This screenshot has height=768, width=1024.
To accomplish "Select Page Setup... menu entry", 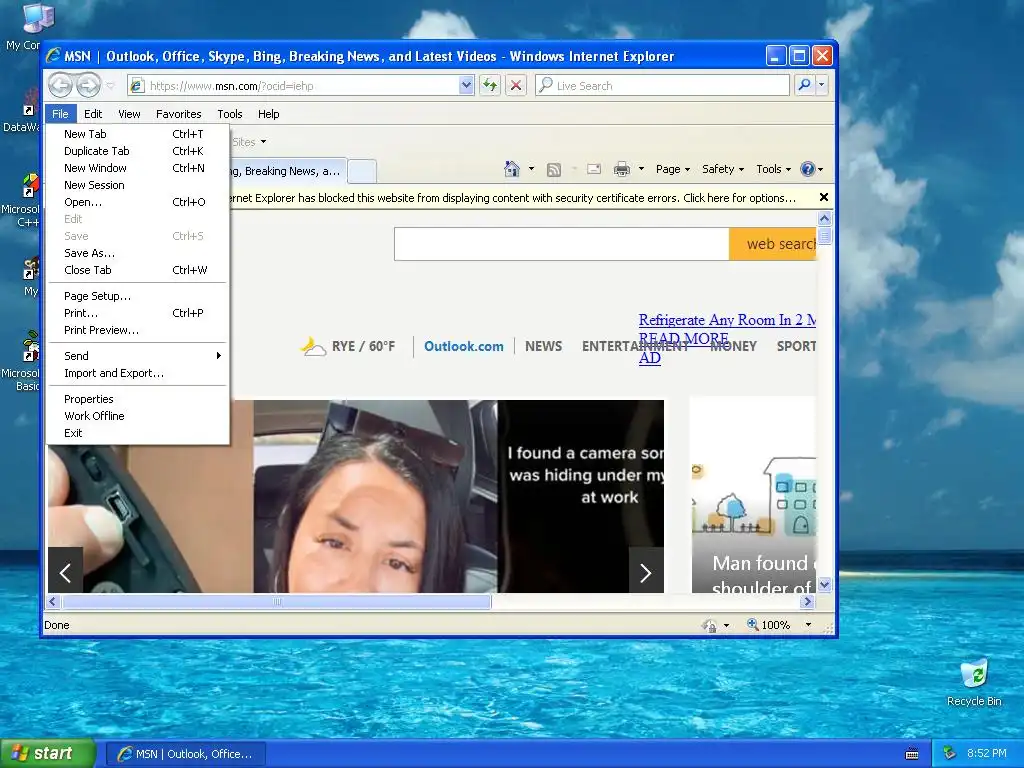I will pyautogui.click(x=137, y=296).
